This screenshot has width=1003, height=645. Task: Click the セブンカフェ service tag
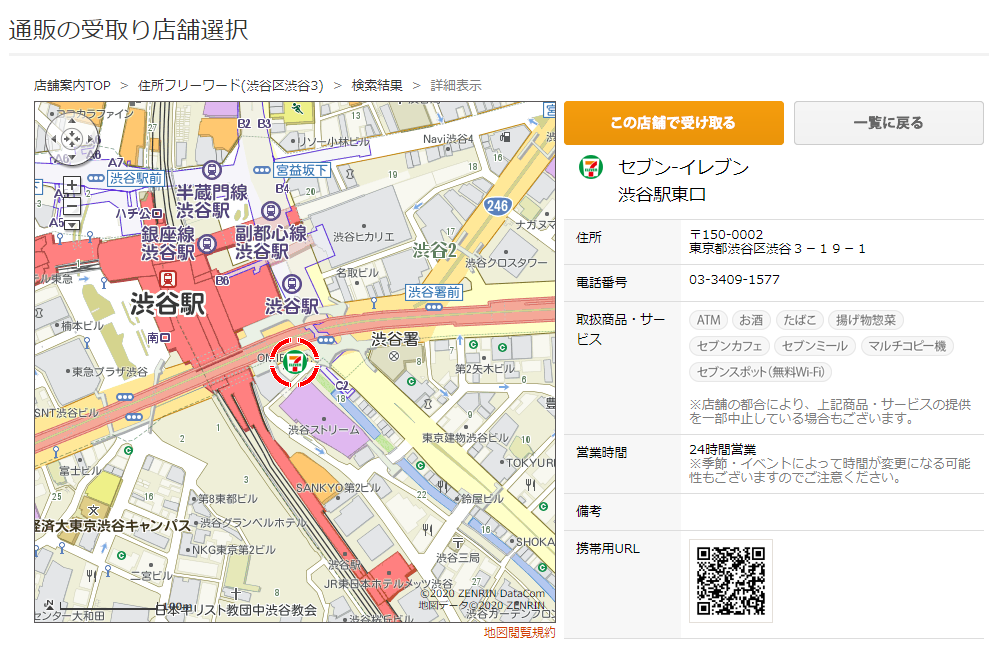point(730,346)
